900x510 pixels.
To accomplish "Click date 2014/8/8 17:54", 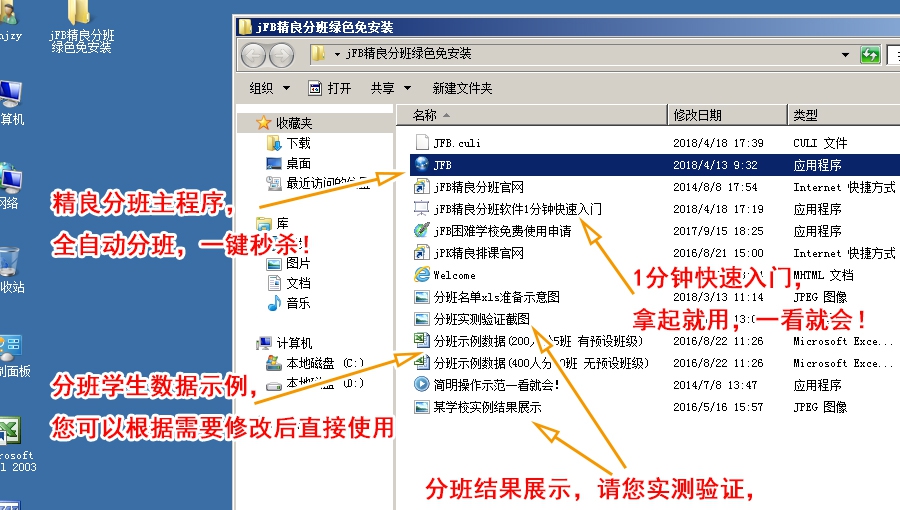I will (715, 187).
